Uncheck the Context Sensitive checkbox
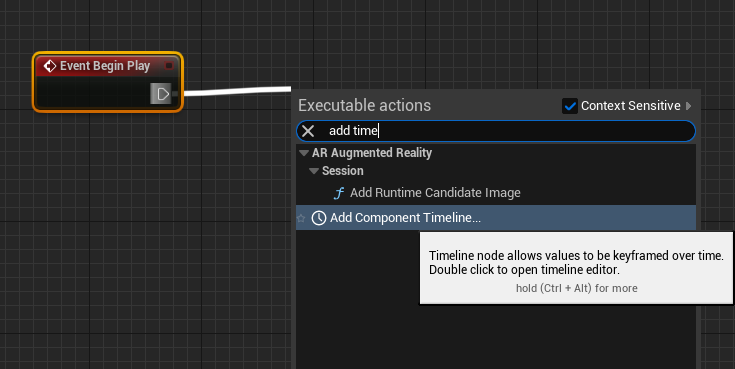This screenshot has width=735, height=369. coord(570,106)
